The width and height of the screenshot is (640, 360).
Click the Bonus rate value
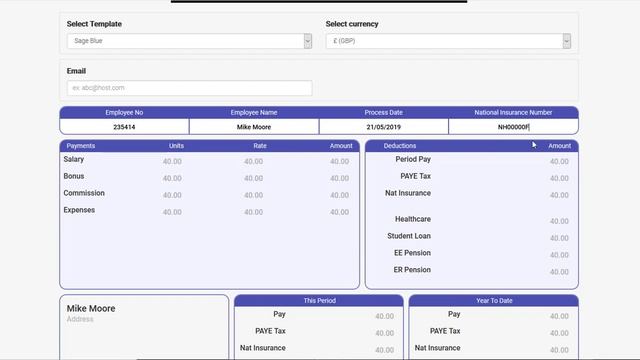(253, 178)
